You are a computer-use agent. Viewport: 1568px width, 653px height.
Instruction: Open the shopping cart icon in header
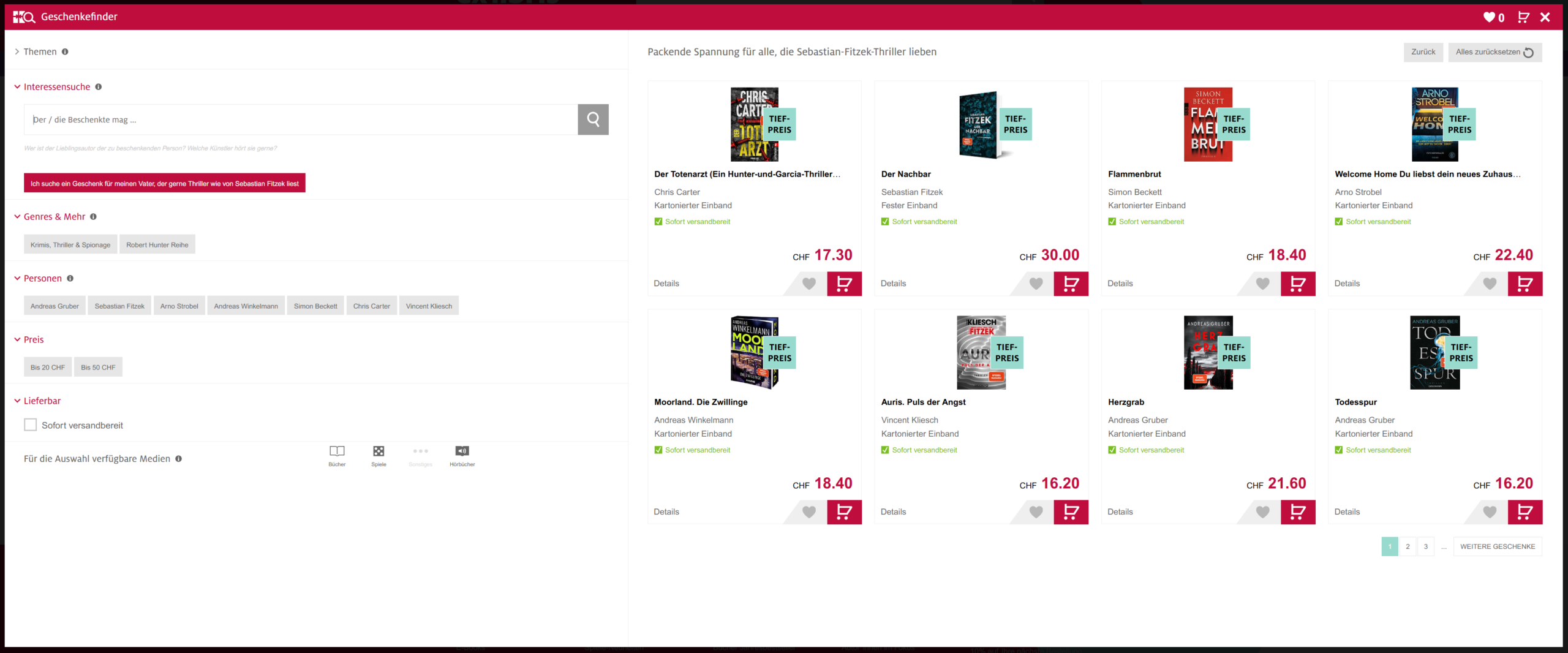1523,17
